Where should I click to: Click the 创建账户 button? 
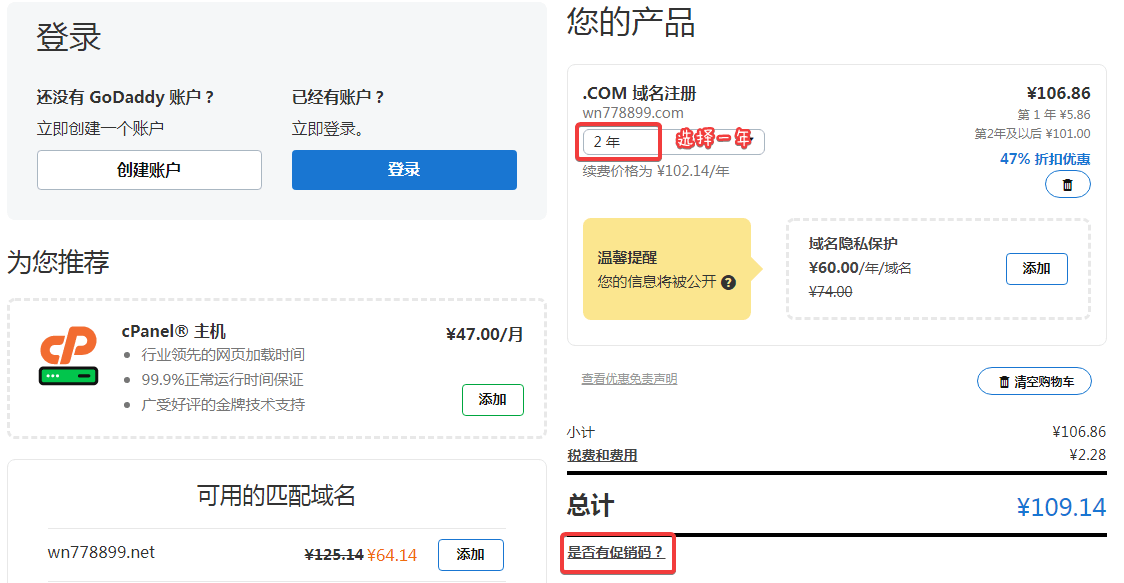point(149,170)
